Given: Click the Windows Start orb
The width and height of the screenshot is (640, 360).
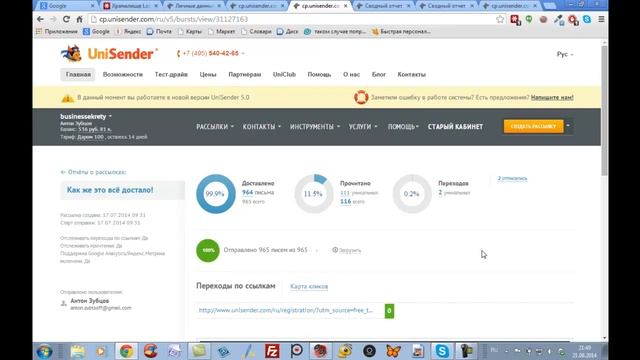Looking at the screenshot, I should click(x=44, y=351).
